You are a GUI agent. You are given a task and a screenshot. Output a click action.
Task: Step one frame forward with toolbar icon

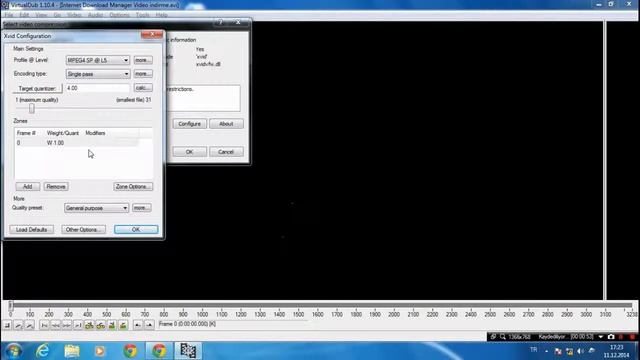click(x=66, y=325)
